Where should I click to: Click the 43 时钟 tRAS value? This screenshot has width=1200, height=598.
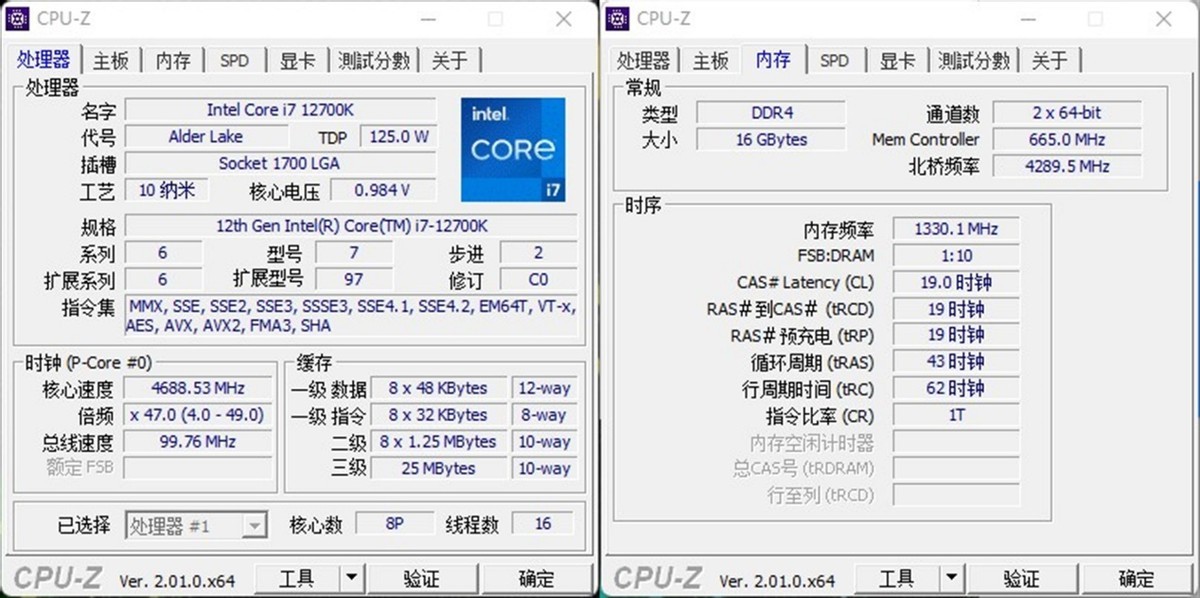(956, 362)
